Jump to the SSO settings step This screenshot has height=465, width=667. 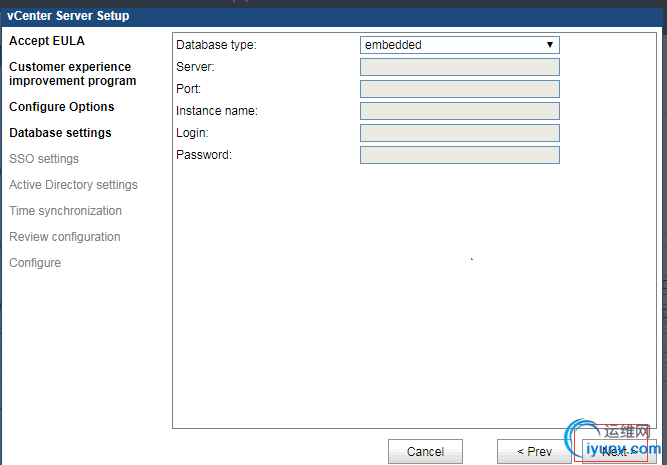click(x=44, y=159)
